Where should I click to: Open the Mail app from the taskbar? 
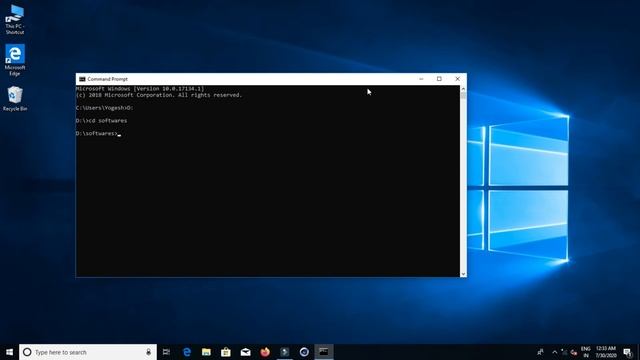245,352
